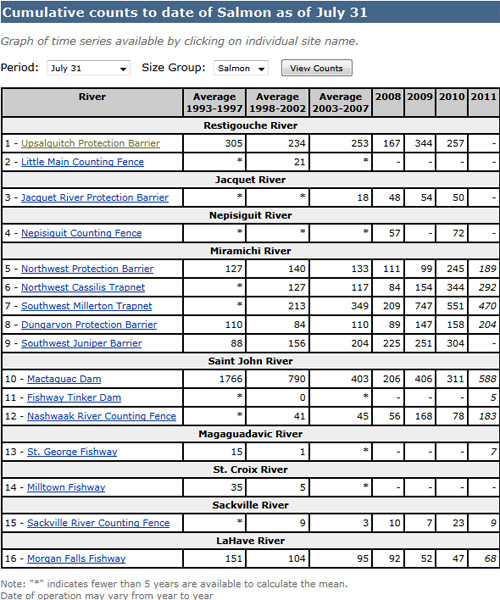This screenshot has height=600, width=500.
Task: Open Nashwaak River Counting Fence link
Action: [x=101, y=416]
